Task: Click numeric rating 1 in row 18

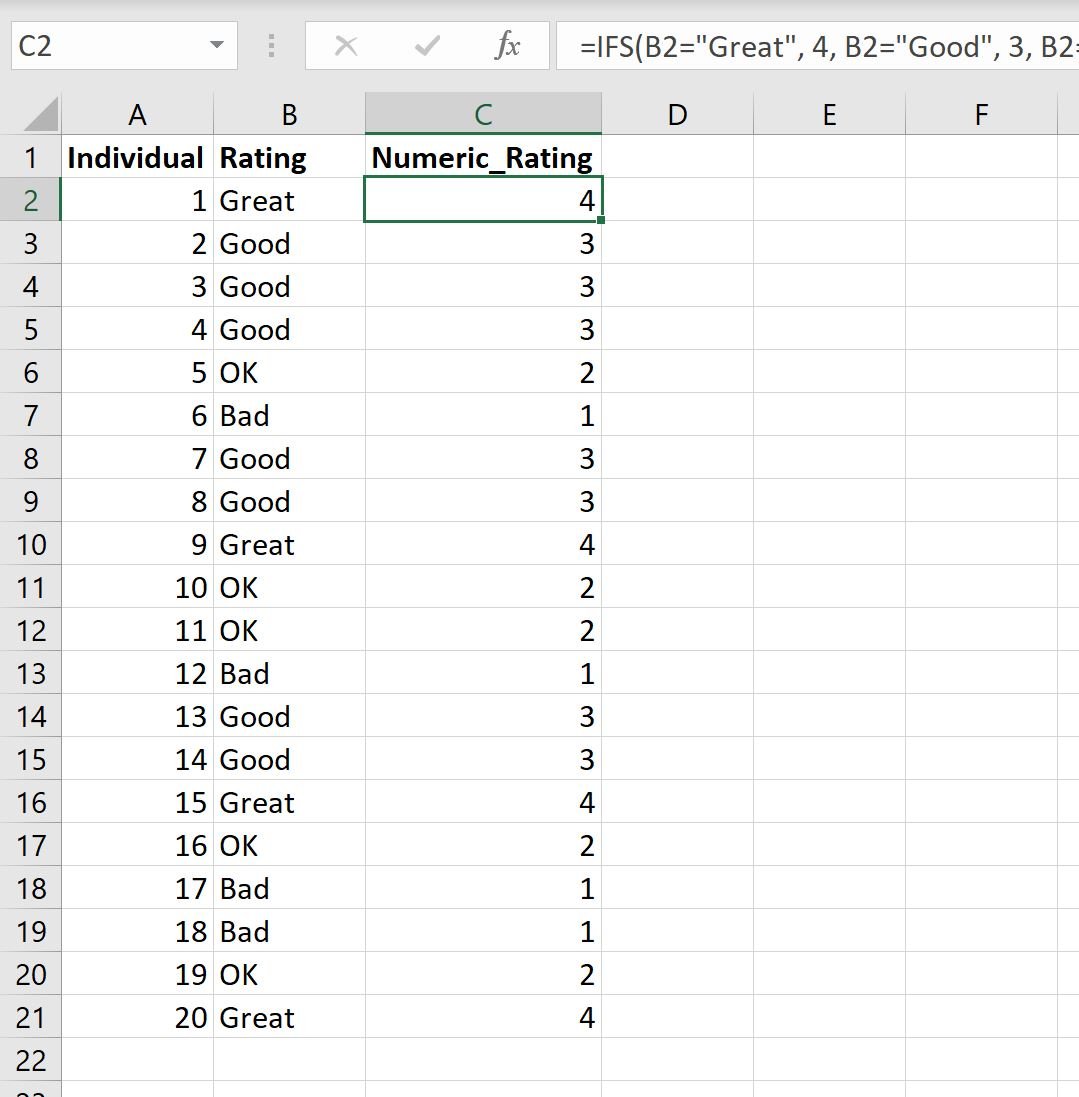Action: click(483, 889)
